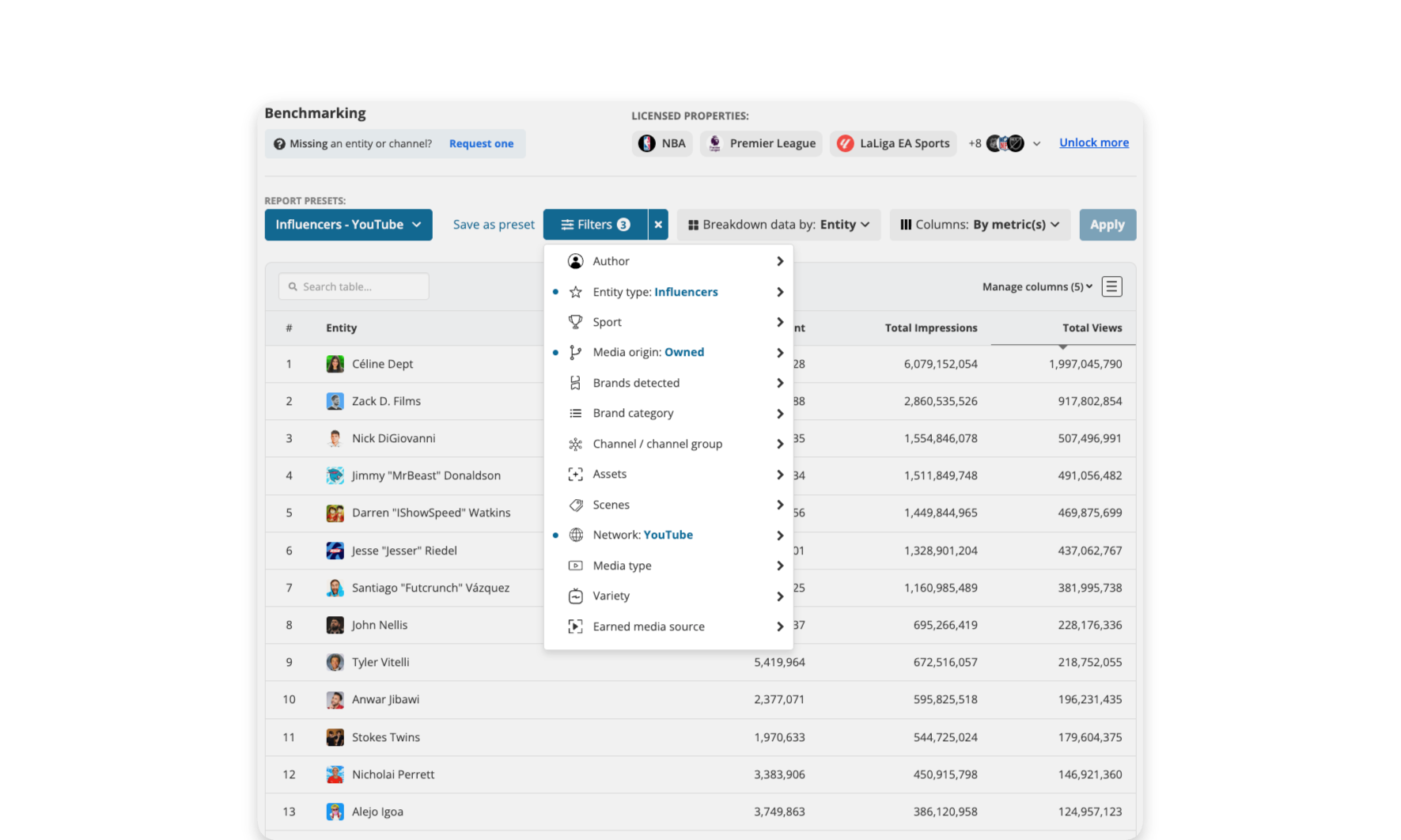The height and width of the screenshot is (840, 1401).
Task: Click the Apply button
Action: pyautogui.click(x=1108, y=225)
